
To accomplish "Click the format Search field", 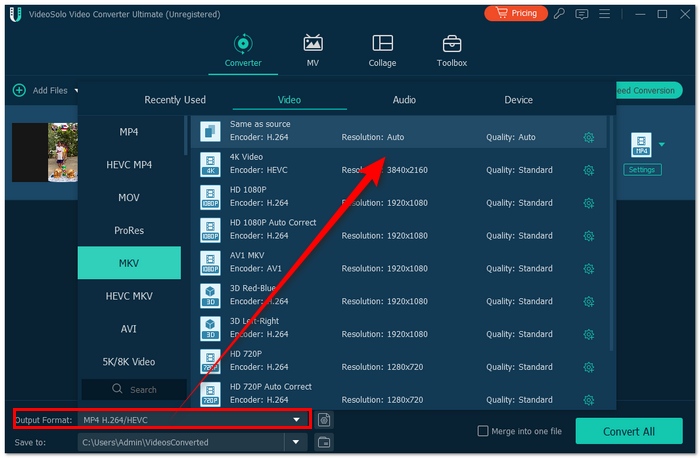I will (x=134, y=389).
